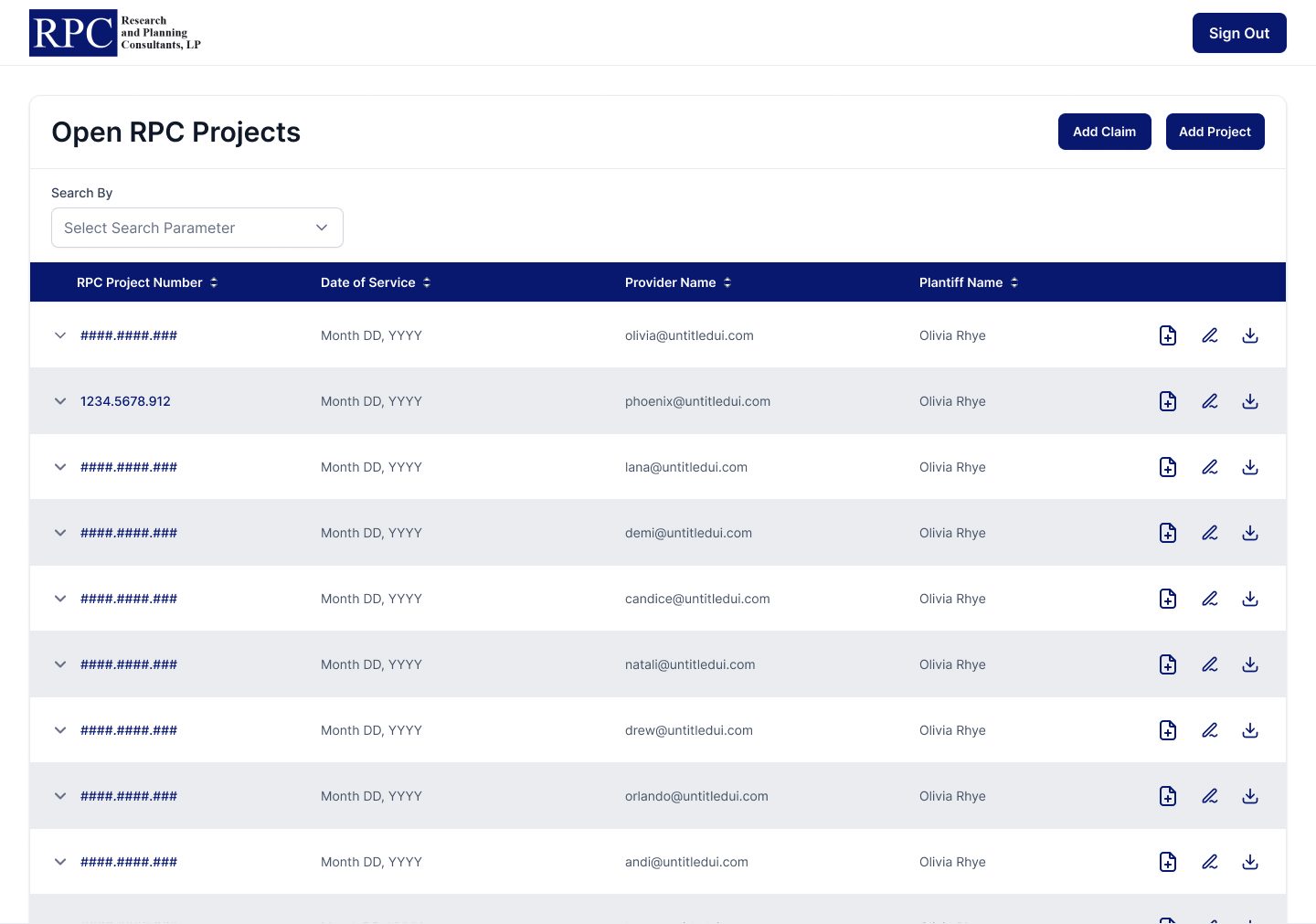This screenshot has width=1316, height=924.
Task: Click the Sign Out button
Action: click(x=1239, y=33)
